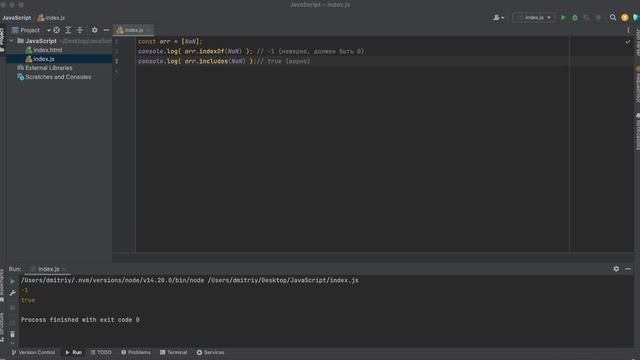Image resolution: width=640 pixels, height=360 pixels.
Task: Open Search Everywhere magnifier icon
Action: click(613, 18)
